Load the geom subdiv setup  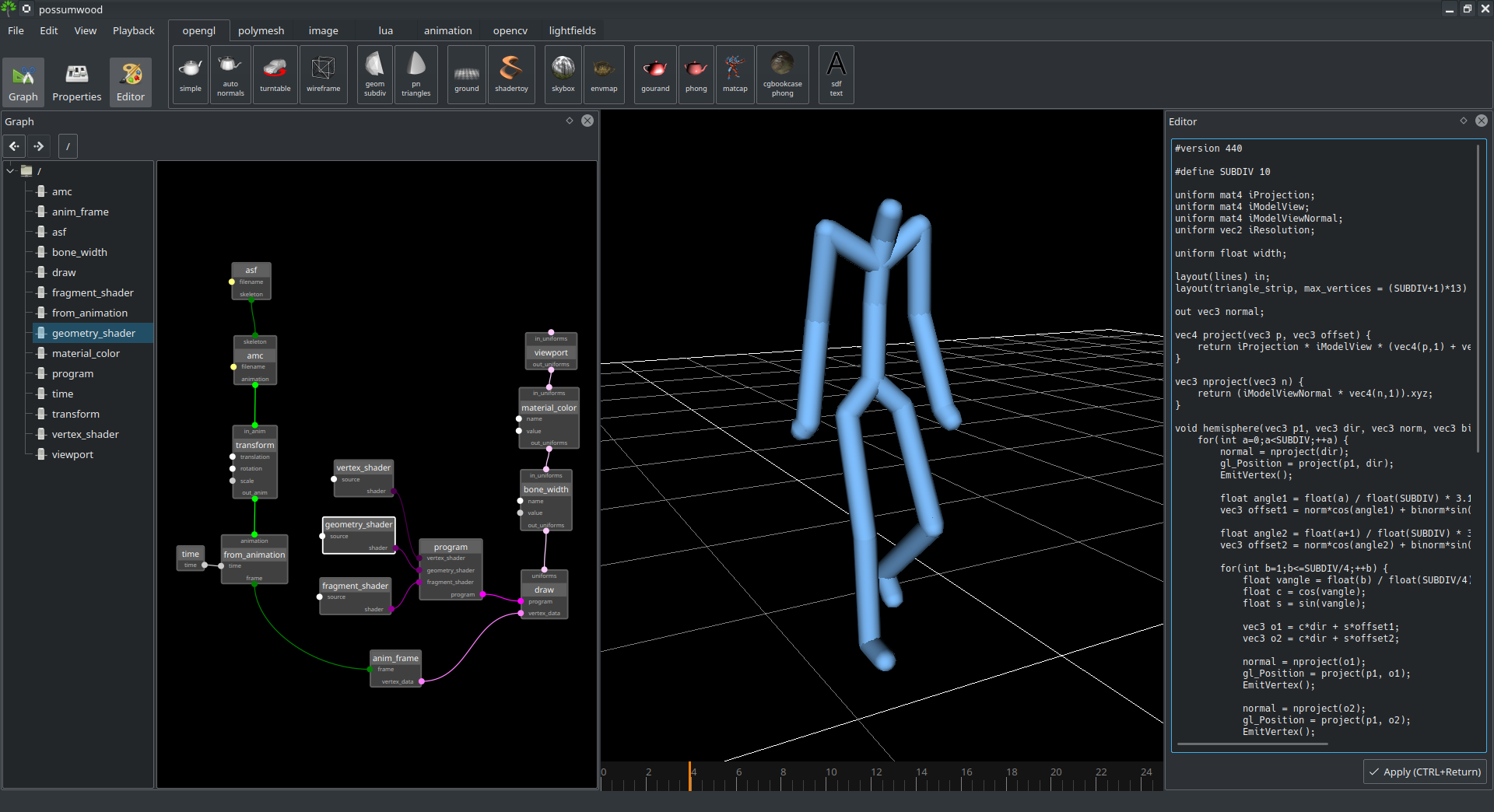pyautogui.click(x=375, y=75)
